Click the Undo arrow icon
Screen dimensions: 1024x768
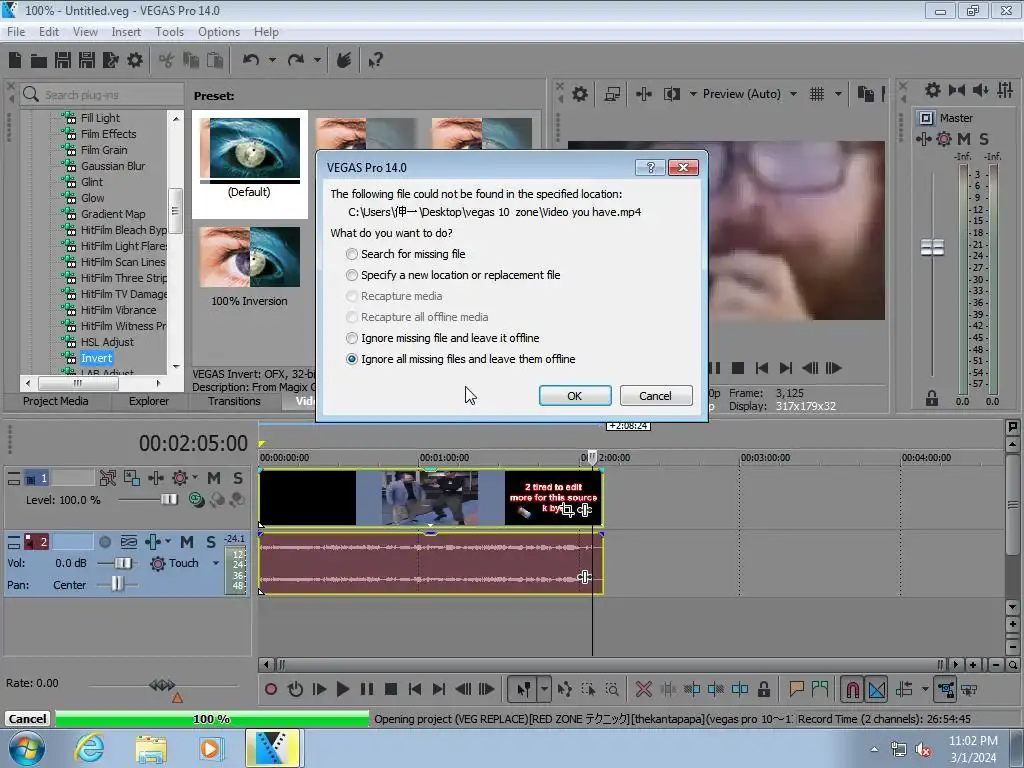pos(251,60)
